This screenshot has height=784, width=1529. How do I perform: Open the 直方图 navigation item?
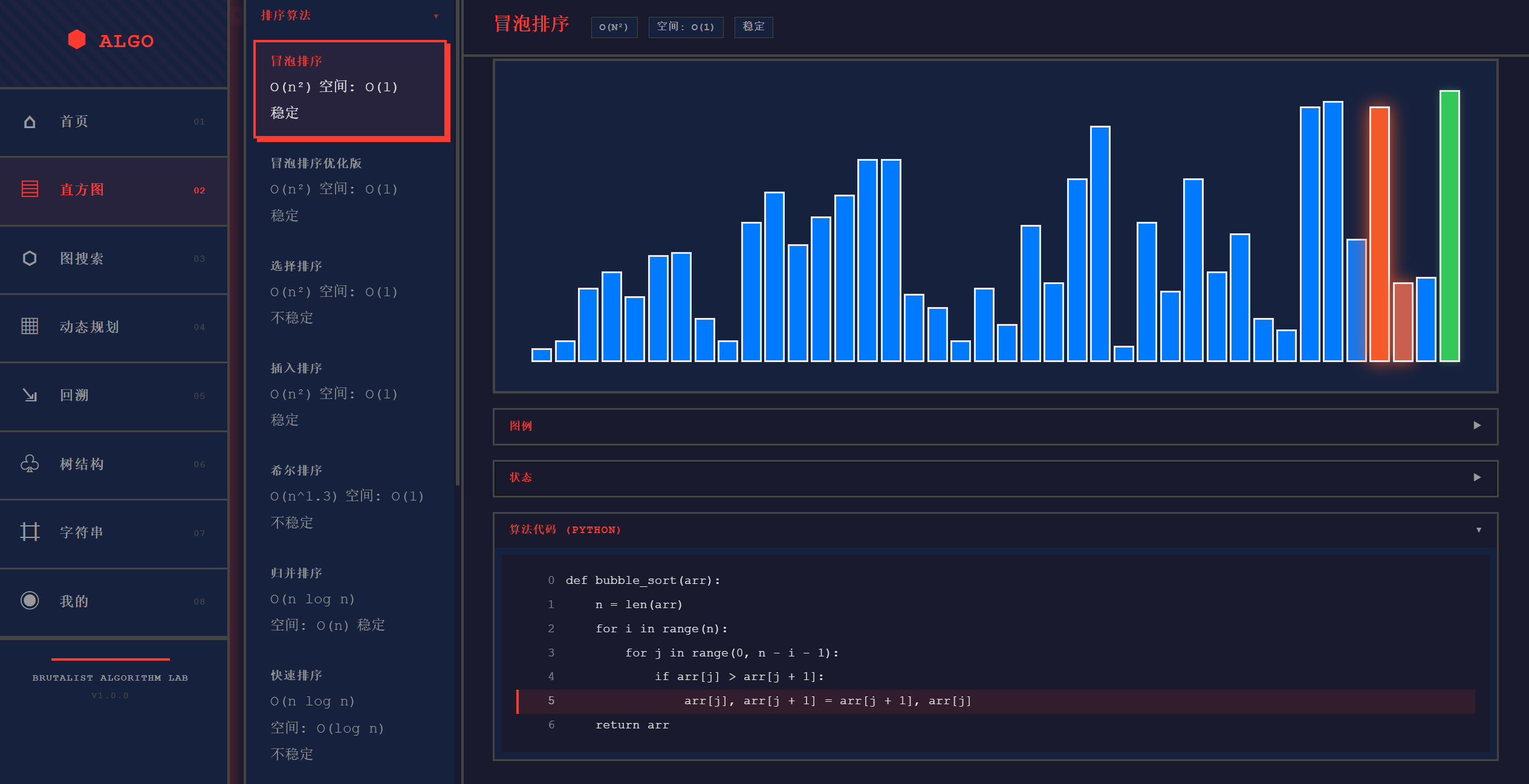(114, 190)
